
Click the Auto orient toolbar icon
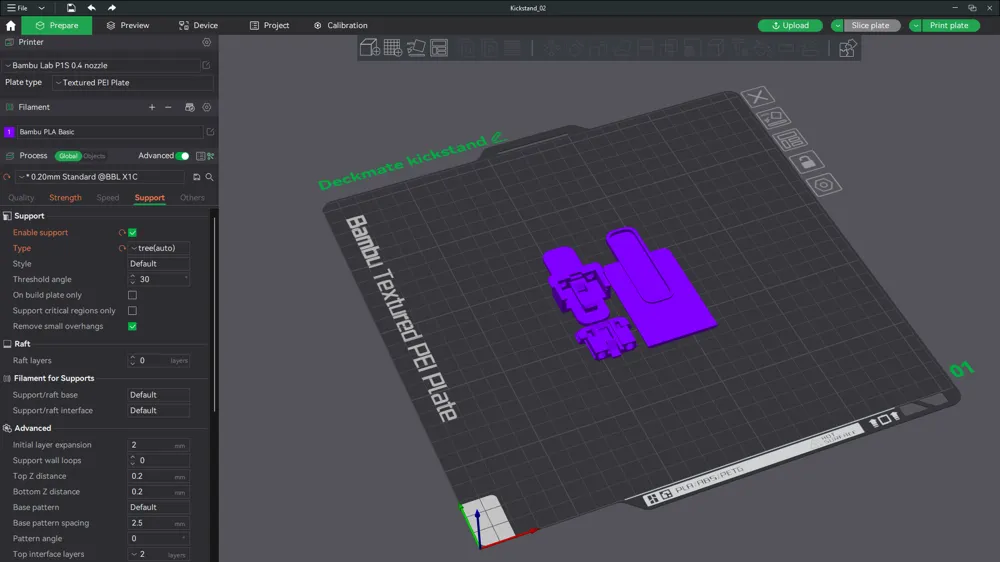point(416,48)
